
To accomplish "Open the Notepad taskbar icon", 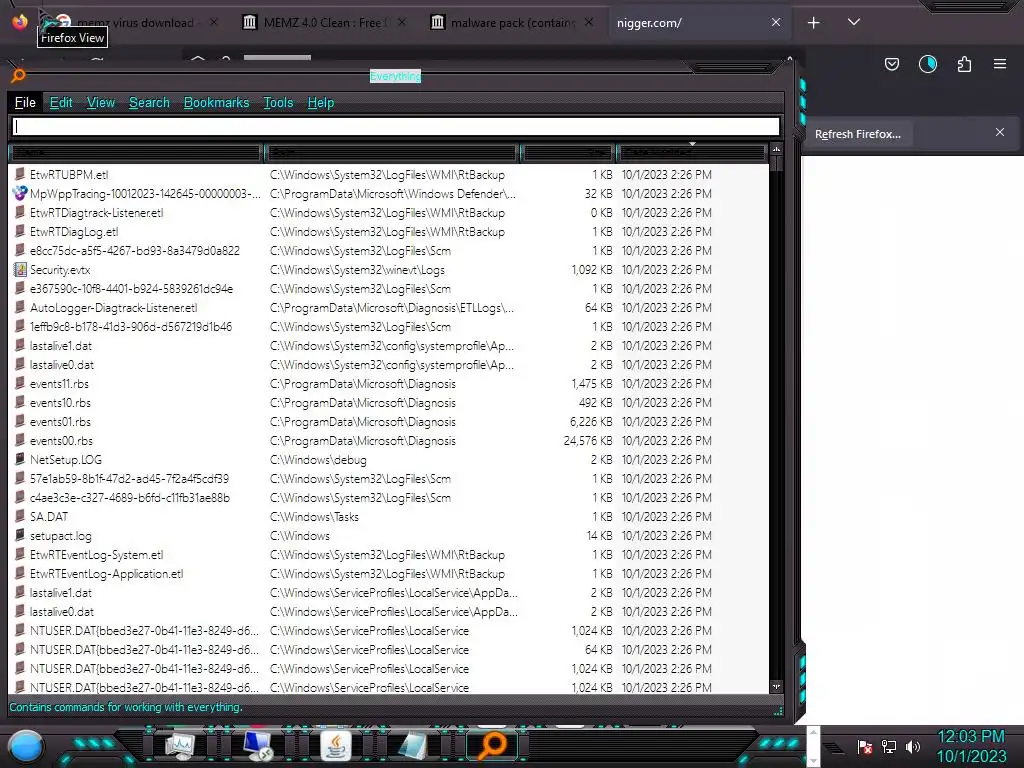I will 413,746.
